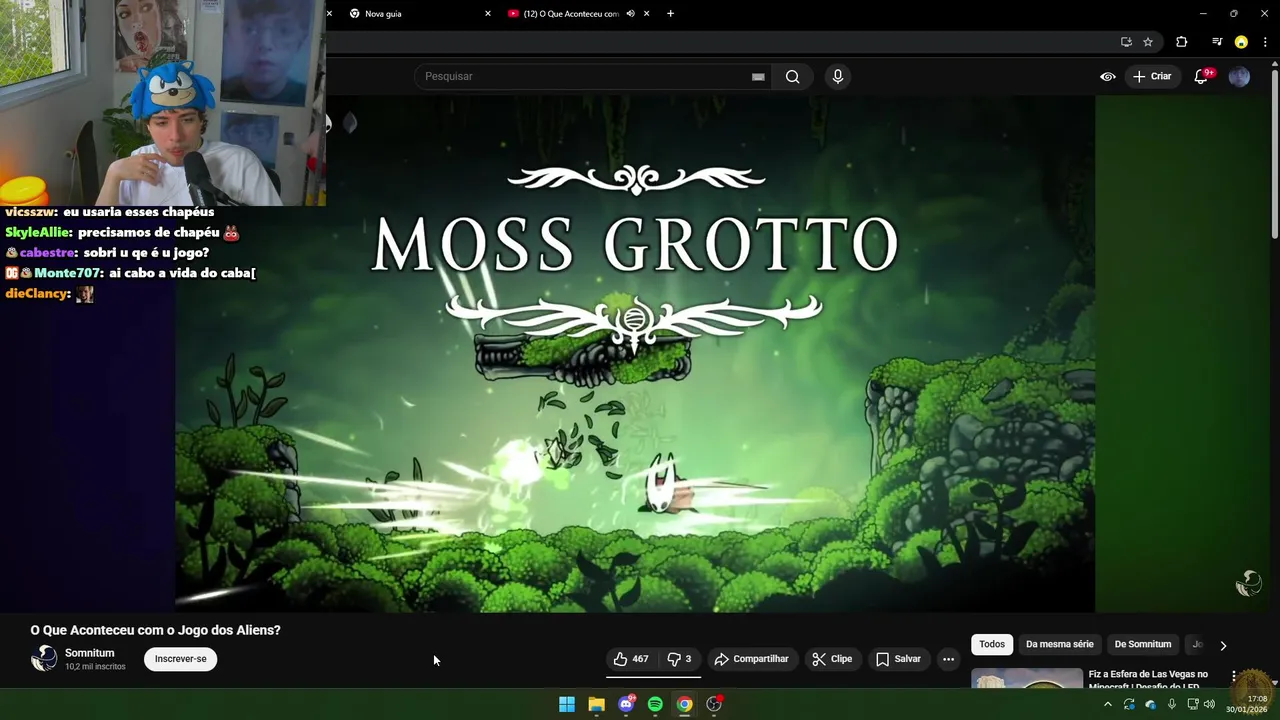The height and width of the screenshot is (720, 1280).
Task: Click the Chrome taskbar icon
Action: click(x=684, y=704)
